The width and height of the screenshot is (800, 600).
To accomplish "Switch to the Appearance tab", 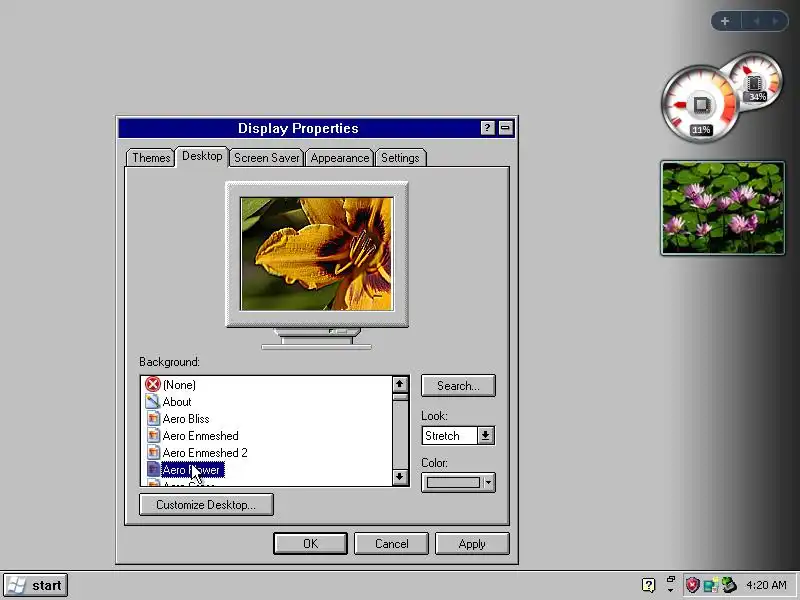I will (339, 158).
